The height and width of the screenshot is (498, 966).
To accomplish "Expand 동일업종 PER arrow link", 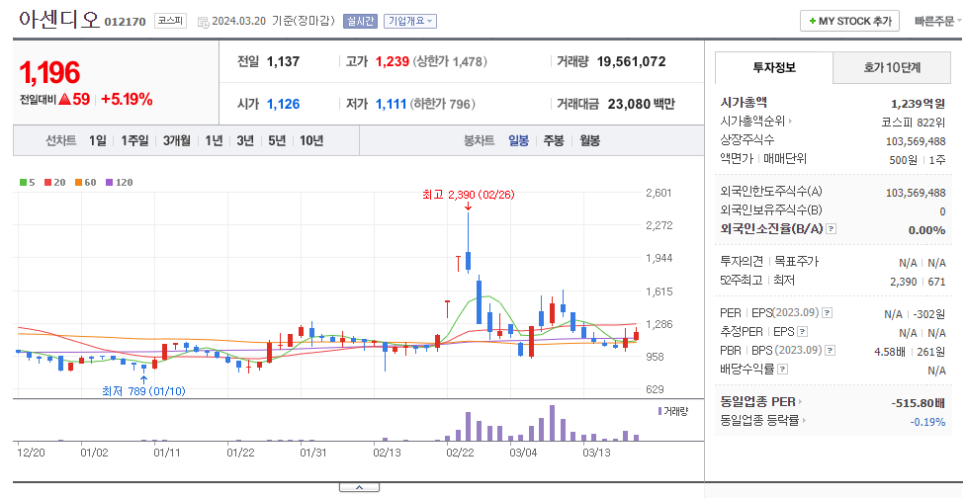I will click(x=800, y=402).
